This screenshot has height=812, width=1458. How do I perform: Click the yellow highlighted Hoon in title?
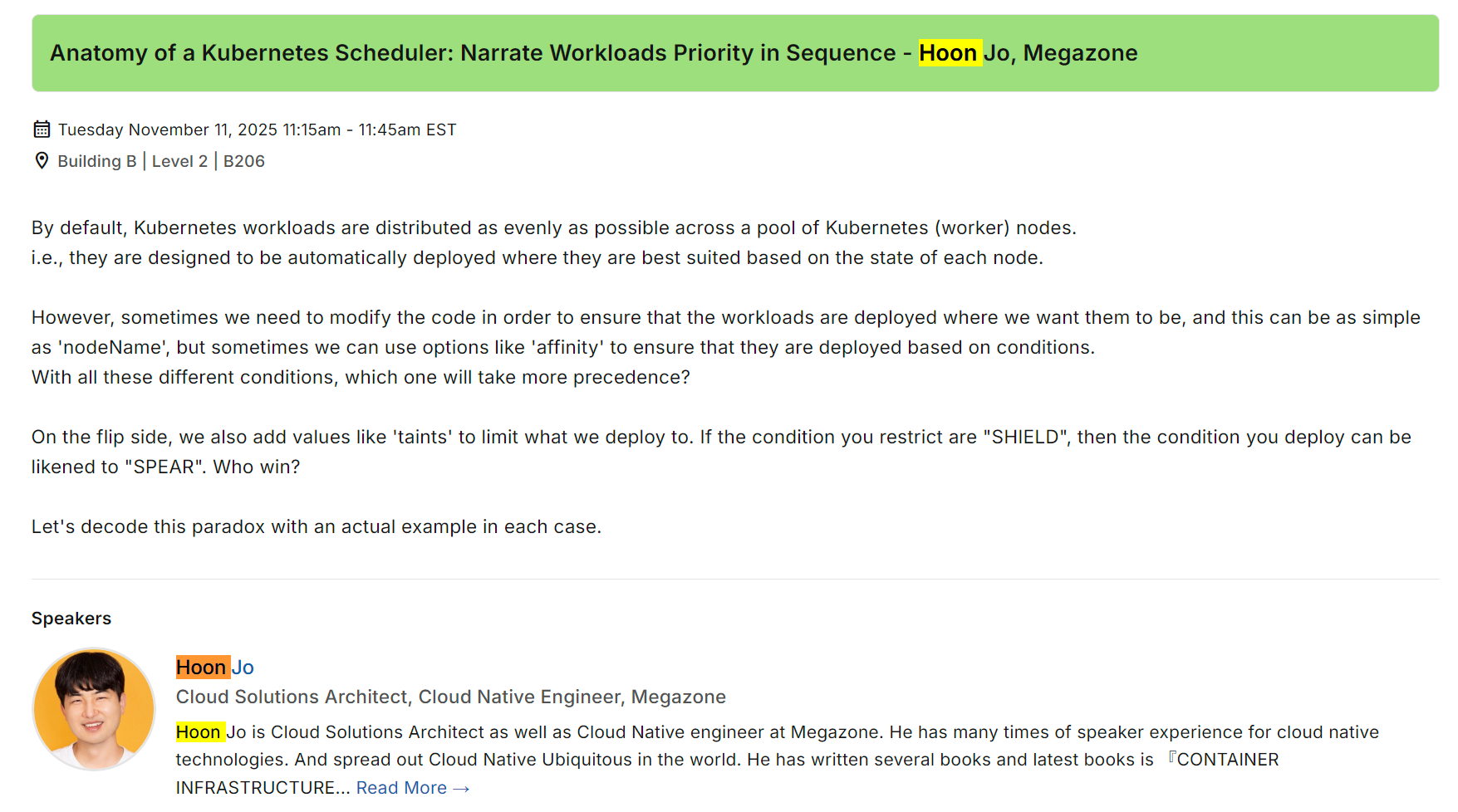(x=949, y=53)
